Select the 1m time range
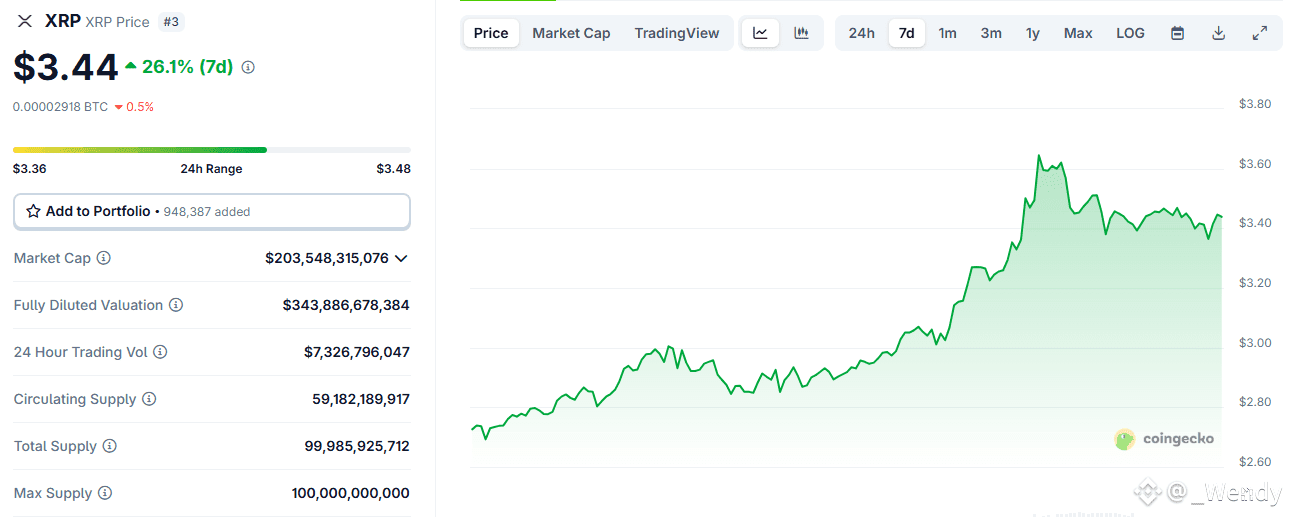1290x517 pixels. (948, 33)
